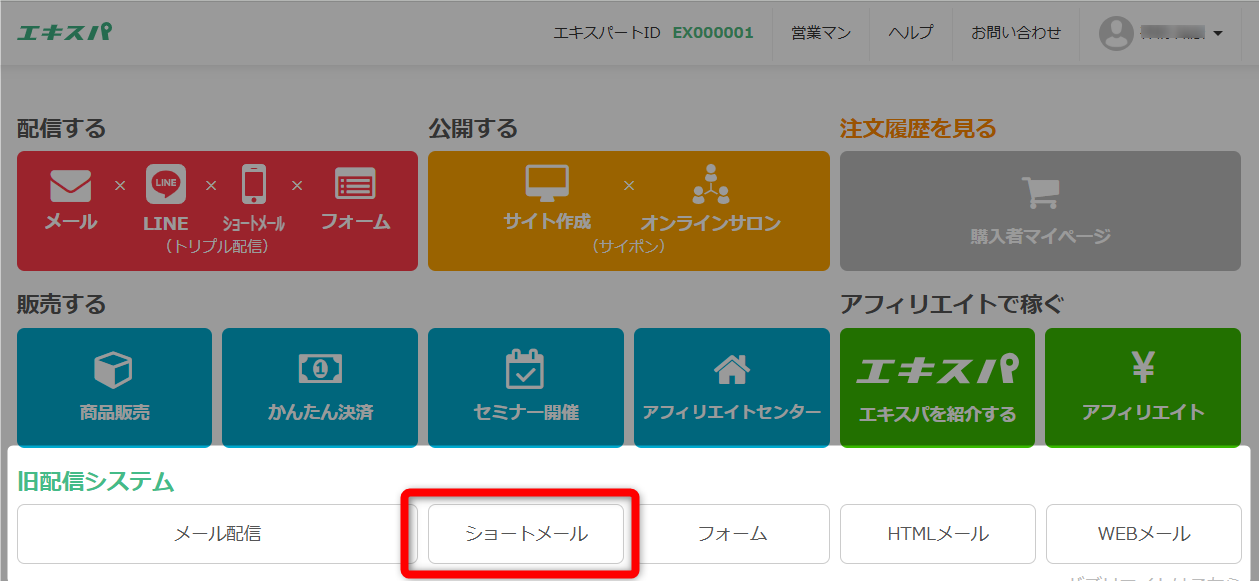Expand the account dropdown arrow
This screenshot has width=1259, height=581.
(1218, 34)
